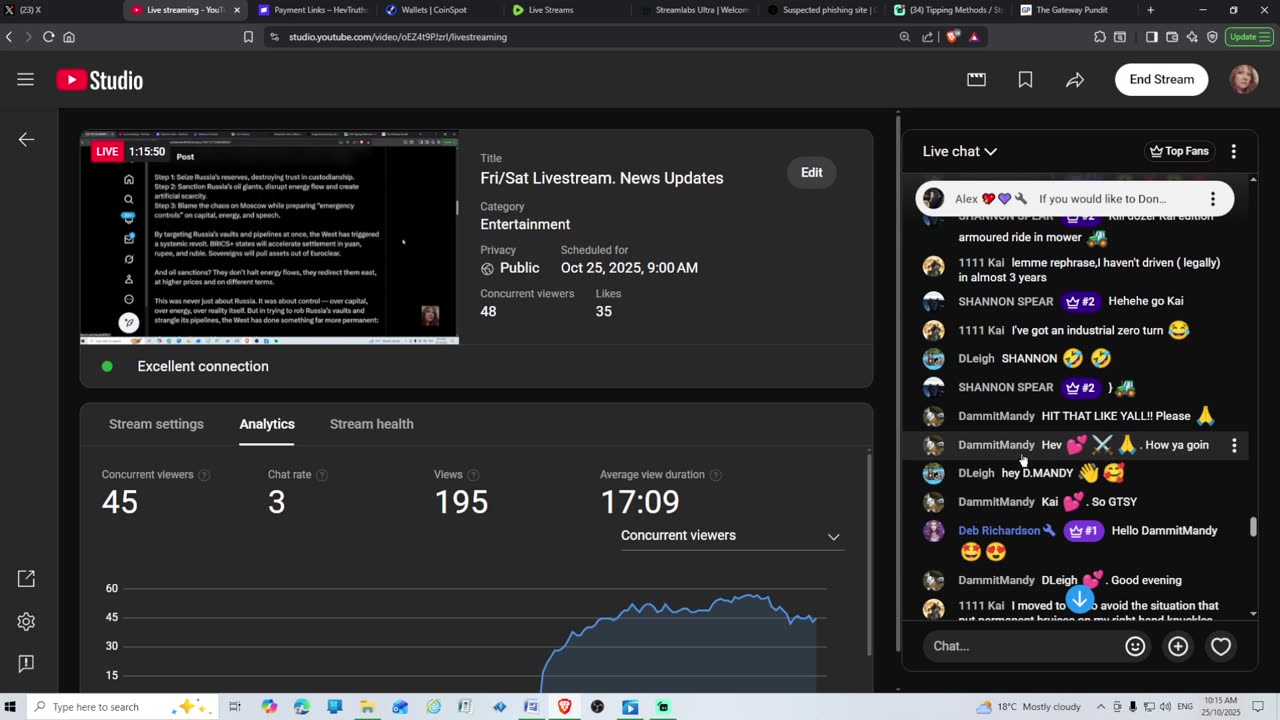The width and height of the screenshot is (1280, 720).
Task: Send a heart reaction in chat
Action: (x=1221, y=646)
